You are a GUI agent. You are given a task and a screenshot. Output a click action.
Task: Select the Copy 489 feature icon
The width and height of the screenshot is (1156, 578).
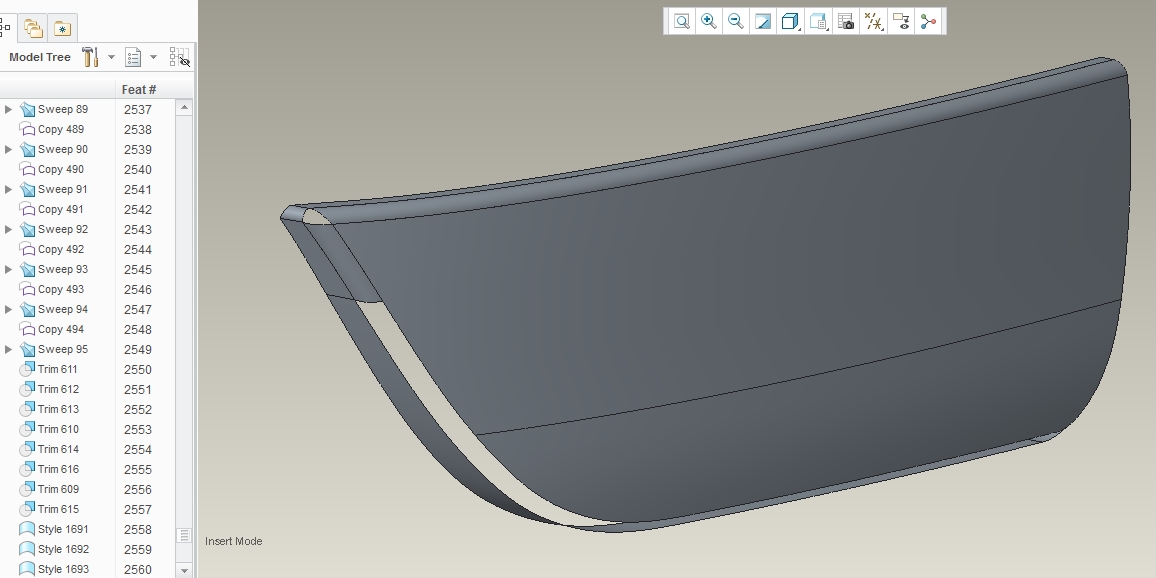[27, 129]
